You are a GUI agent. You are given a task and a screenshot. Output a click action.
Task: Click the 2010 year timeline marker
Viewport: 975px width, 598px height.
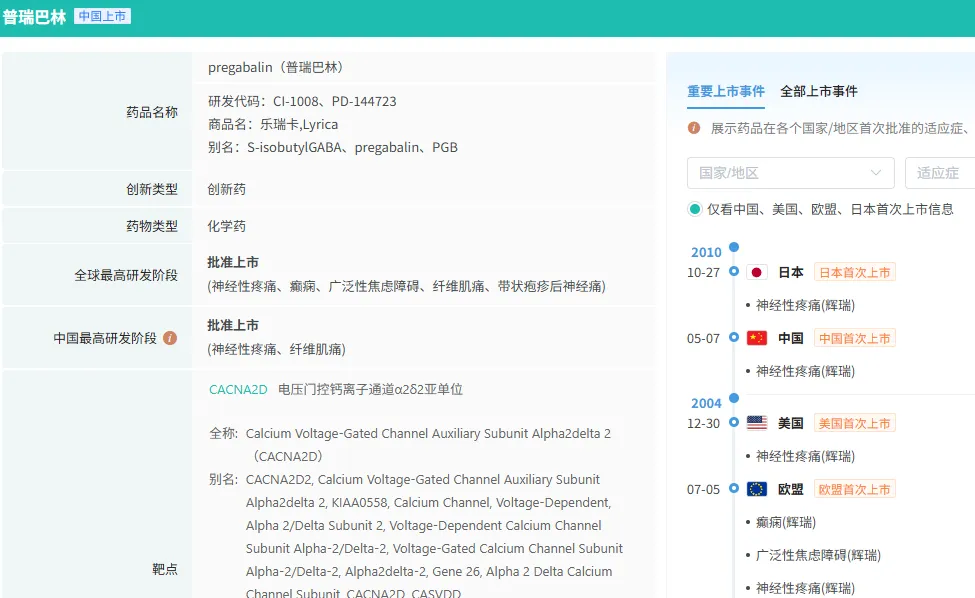click(706, 252)
